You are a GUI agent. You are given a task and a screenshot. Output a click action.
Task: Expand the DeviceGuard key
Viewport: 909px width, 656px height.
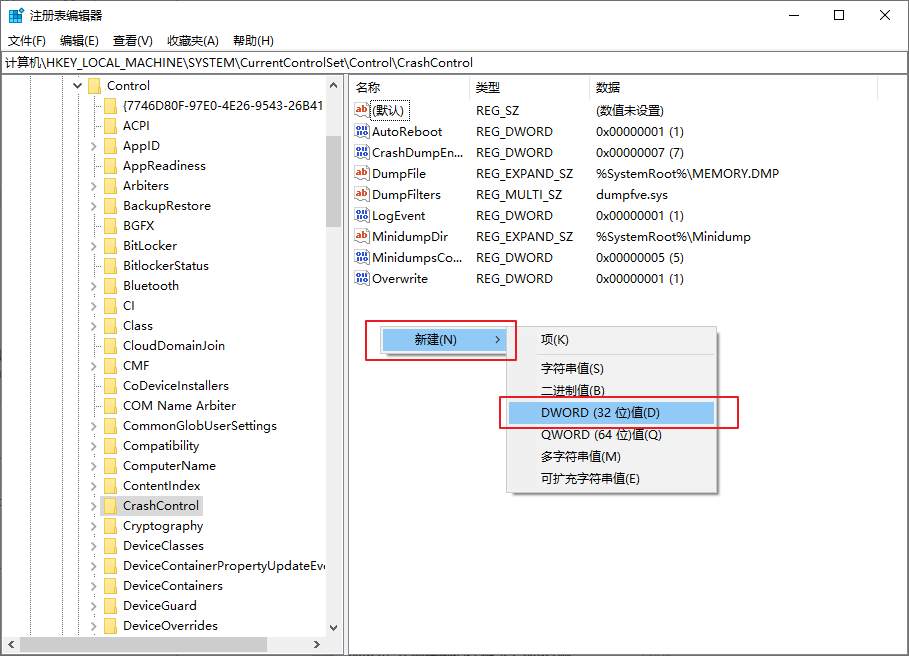[x=94, y=606]
